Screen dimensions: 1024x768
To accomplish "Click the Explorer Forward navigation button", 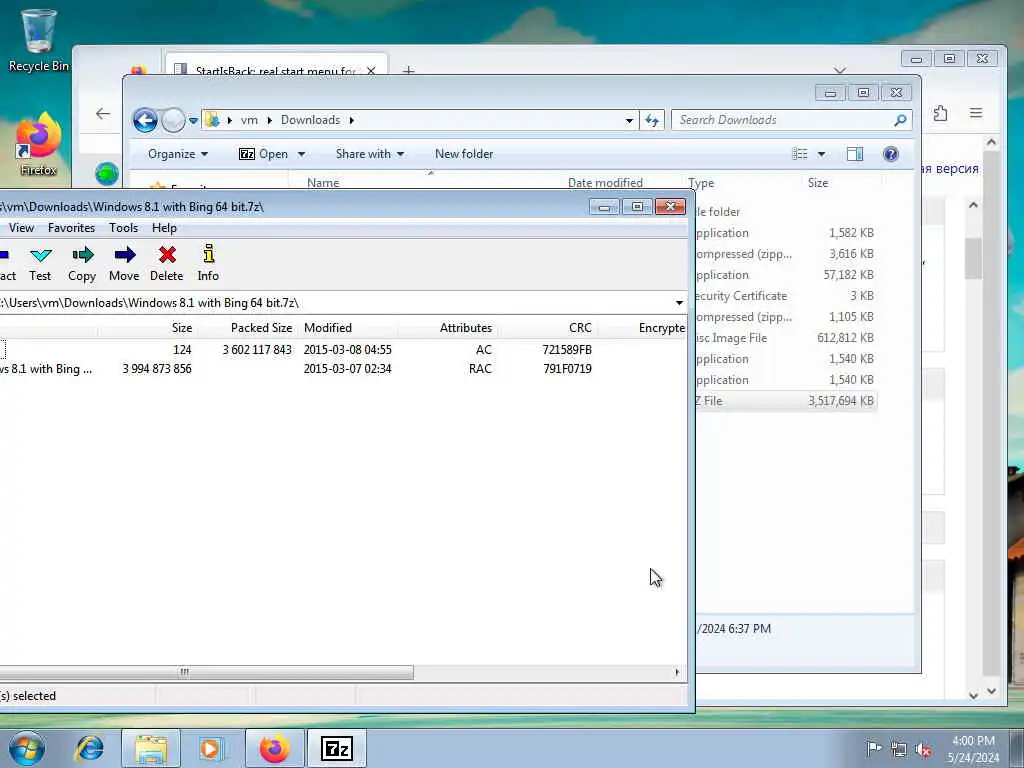I will (x=173, y=120).
